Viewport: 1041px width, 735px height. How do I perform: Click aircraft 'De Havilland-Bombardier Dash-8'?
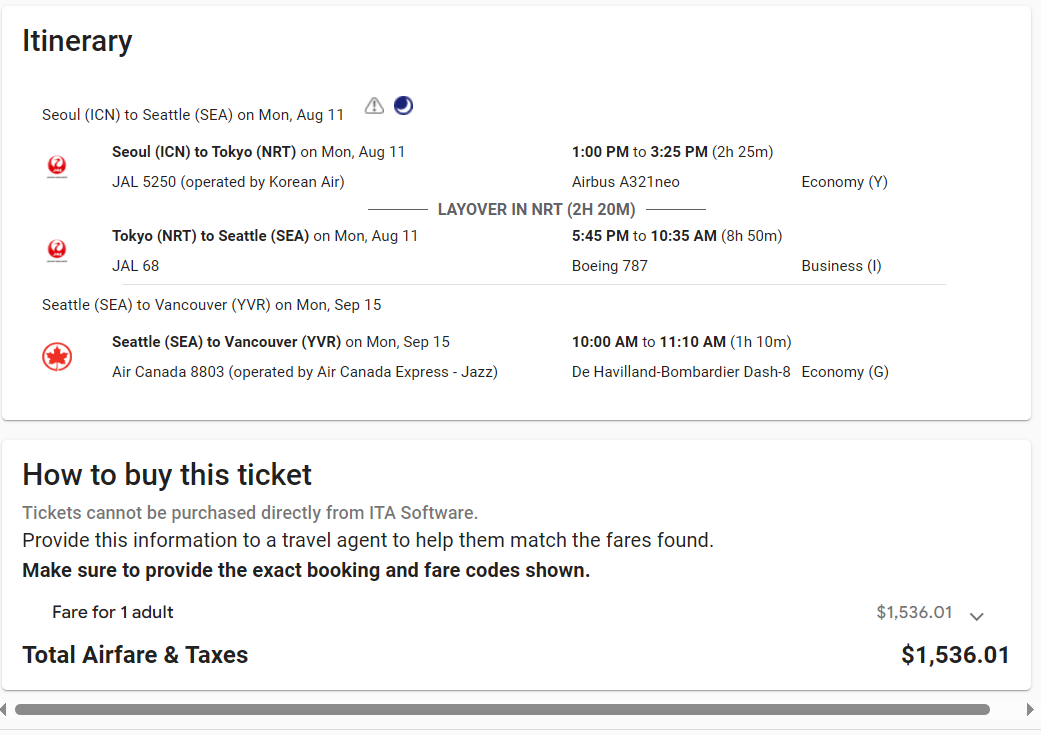coord(681,372)
